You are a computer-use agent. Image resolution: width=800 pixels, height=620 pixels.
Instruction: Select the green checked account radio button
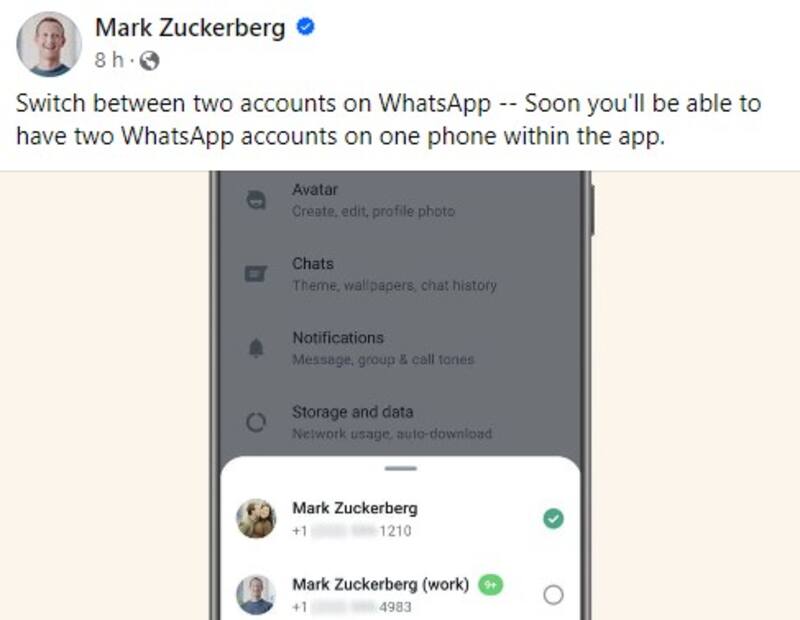[553, 518]
